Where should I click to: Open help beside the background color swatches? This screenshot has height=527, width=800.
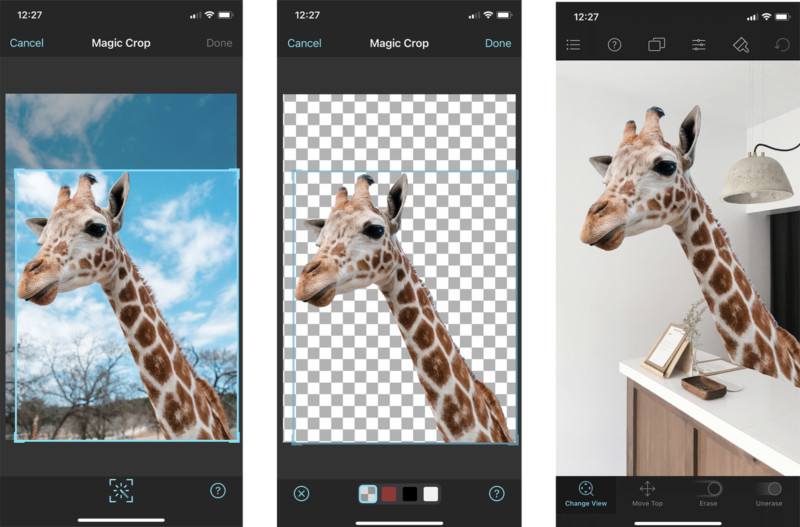pos(496,493)
